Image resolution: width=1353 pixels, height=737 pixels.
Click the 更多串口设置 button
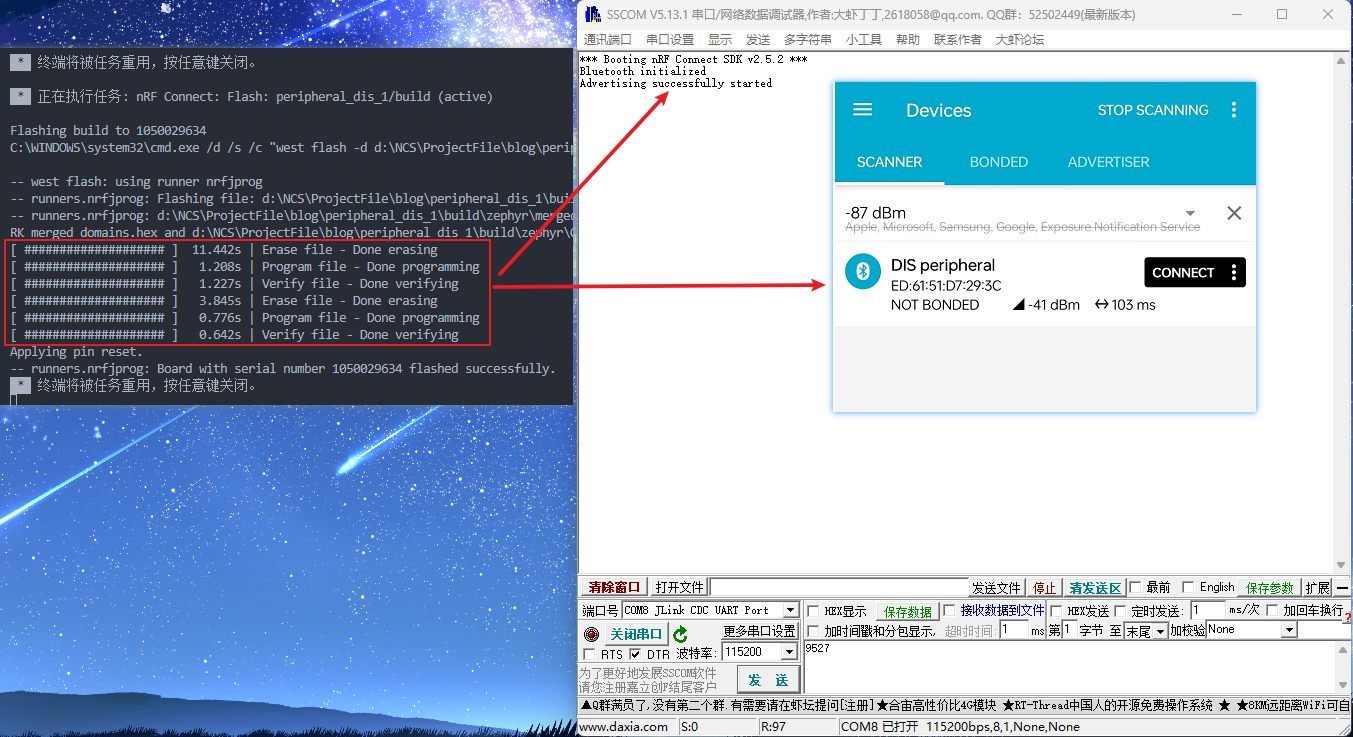(759, 631)
